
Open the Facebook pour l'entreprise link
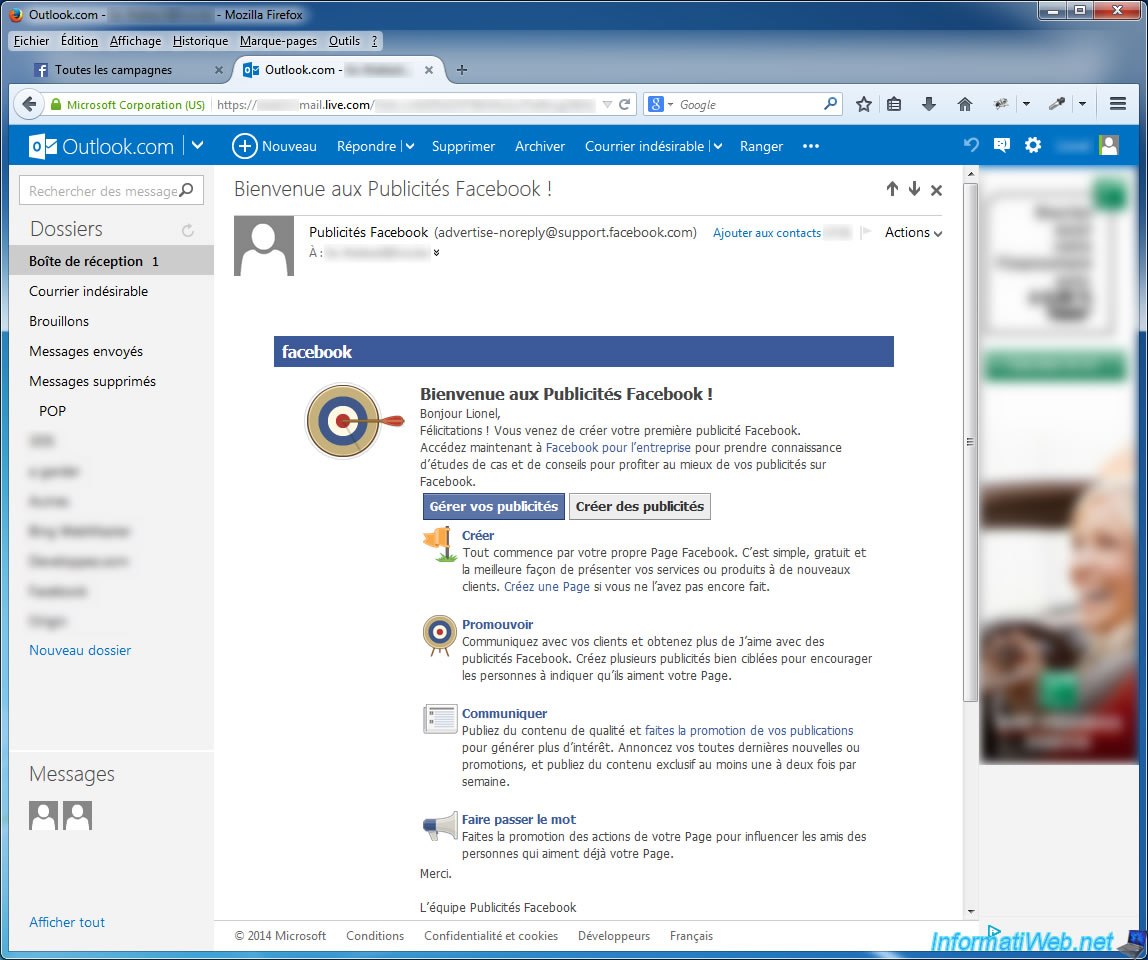[618, 447]
